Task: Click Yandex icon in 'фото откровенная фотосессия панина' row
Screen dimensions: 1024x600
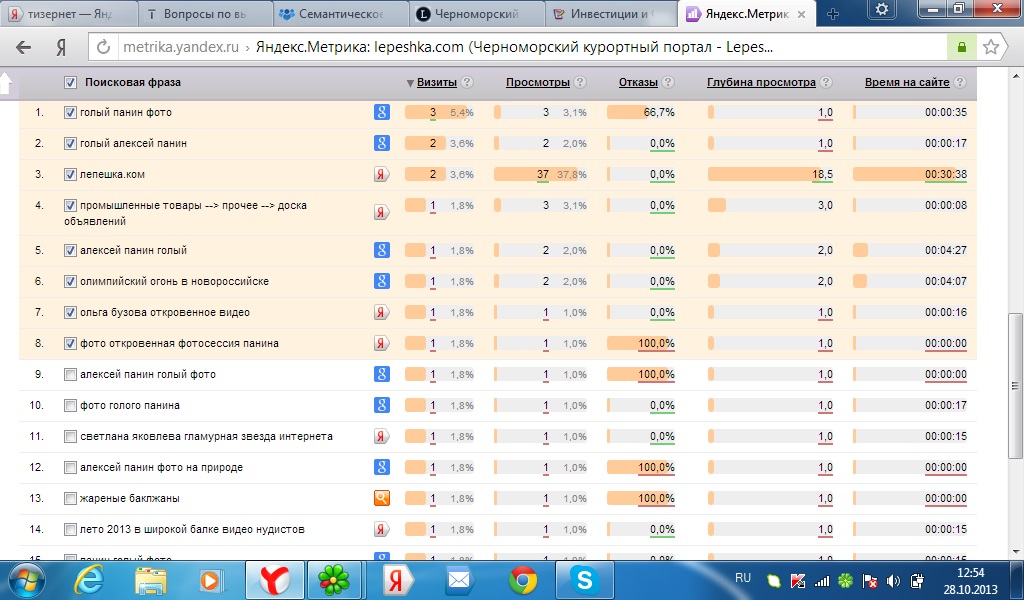Action: point(382,343)
